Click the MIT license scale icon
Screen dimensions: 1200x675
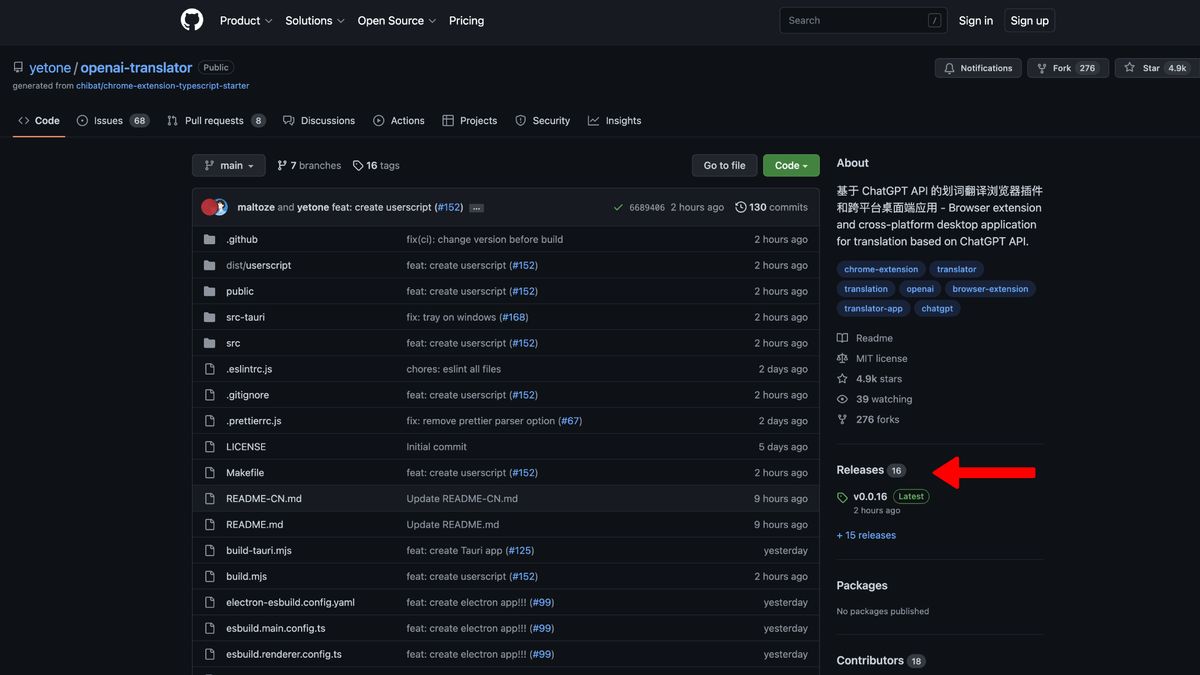[841, 358]
